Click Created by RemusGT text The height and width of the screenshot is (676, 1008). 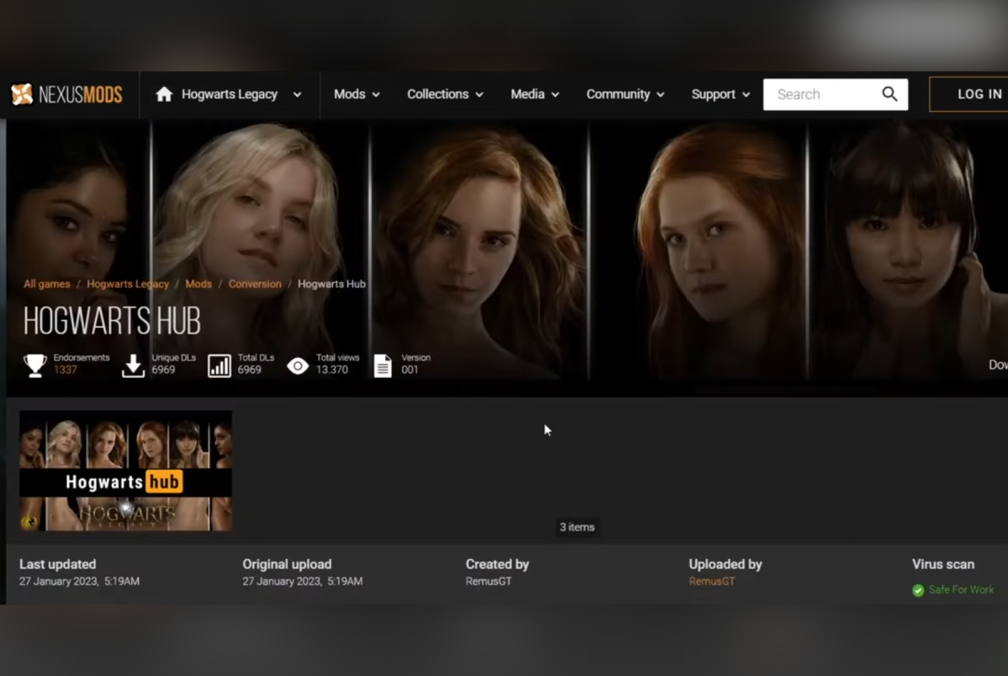click(x=489, y=581)
